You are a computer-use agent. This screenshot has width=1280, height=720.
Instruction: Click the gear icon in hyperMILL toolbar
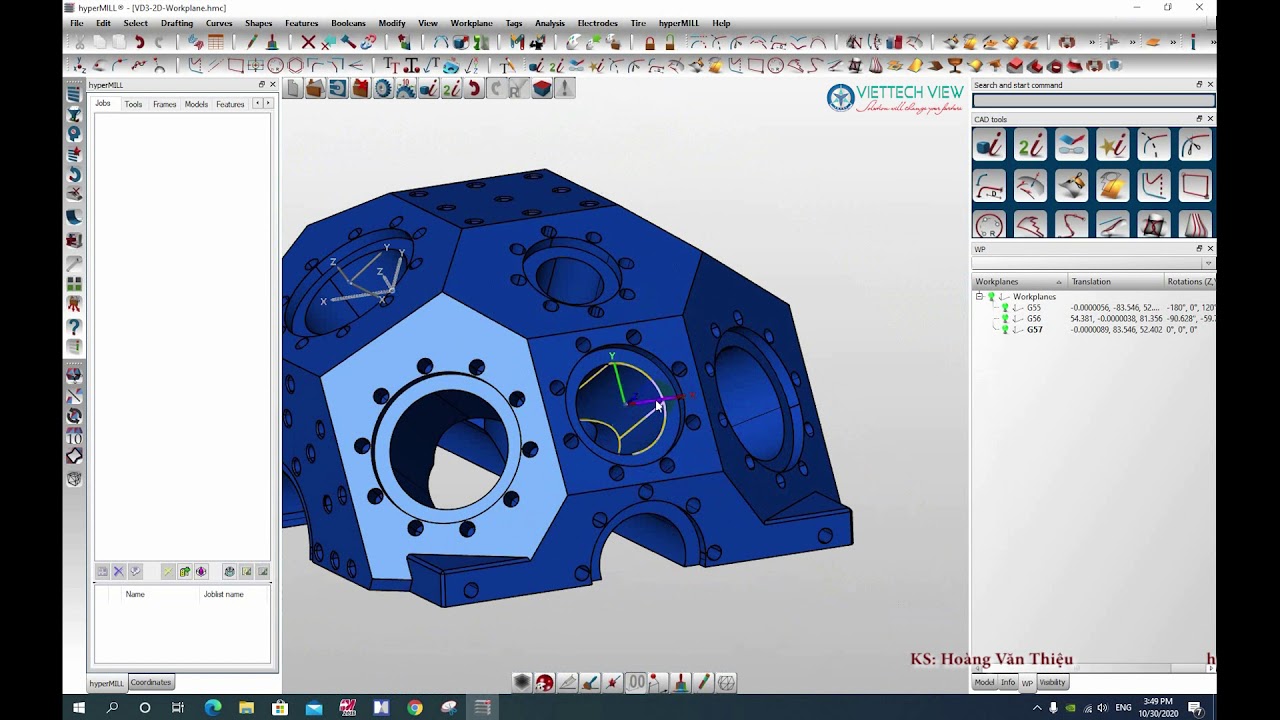pos(382,88)
